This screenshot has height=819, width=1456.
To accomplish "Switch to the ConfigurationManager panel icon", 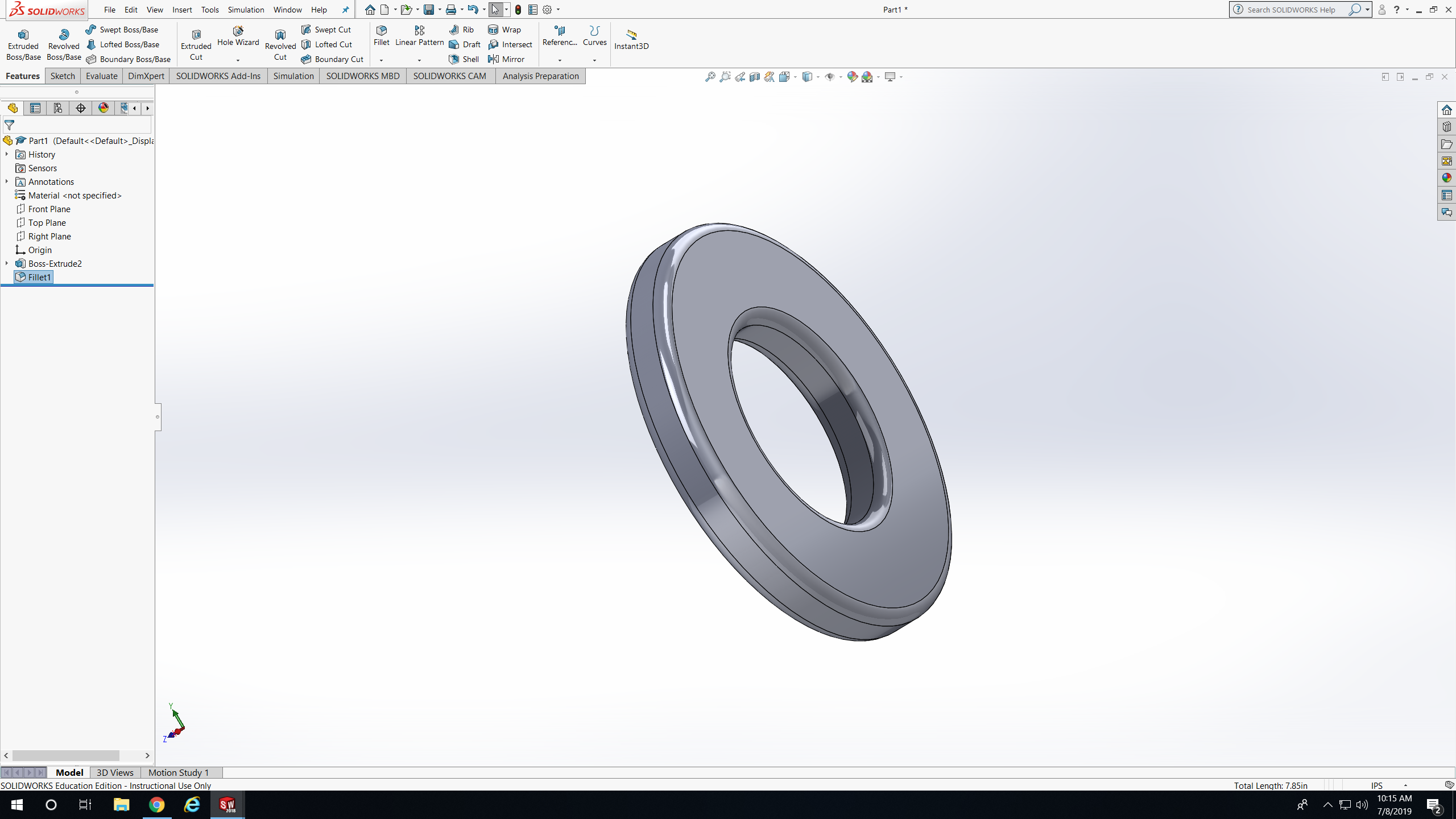I will coord(57,108).
